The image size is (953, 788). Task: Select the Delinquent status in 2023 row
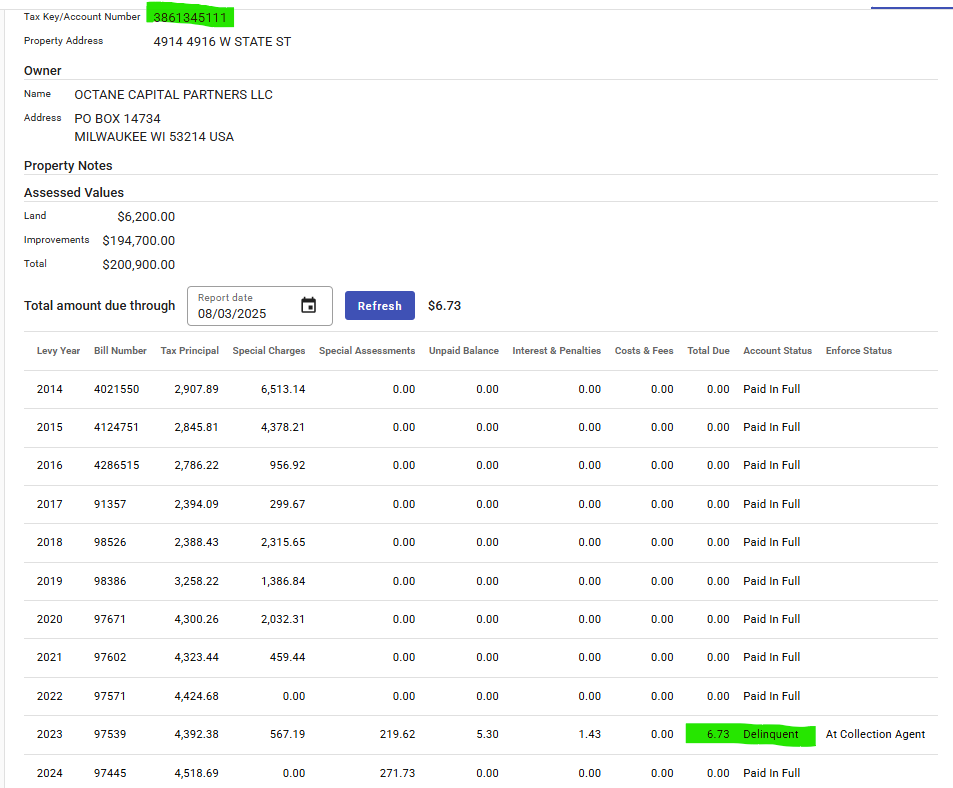point(770,734)
